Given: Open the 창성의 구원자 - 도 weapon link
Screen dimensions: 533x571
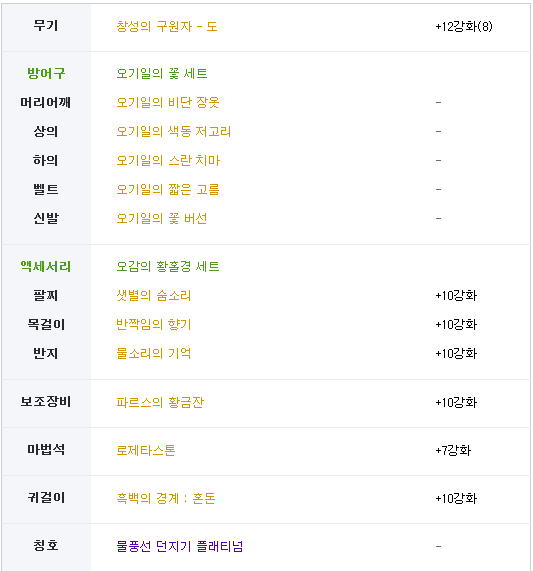Looking at the screenshot, I should (x=167, y=27).
